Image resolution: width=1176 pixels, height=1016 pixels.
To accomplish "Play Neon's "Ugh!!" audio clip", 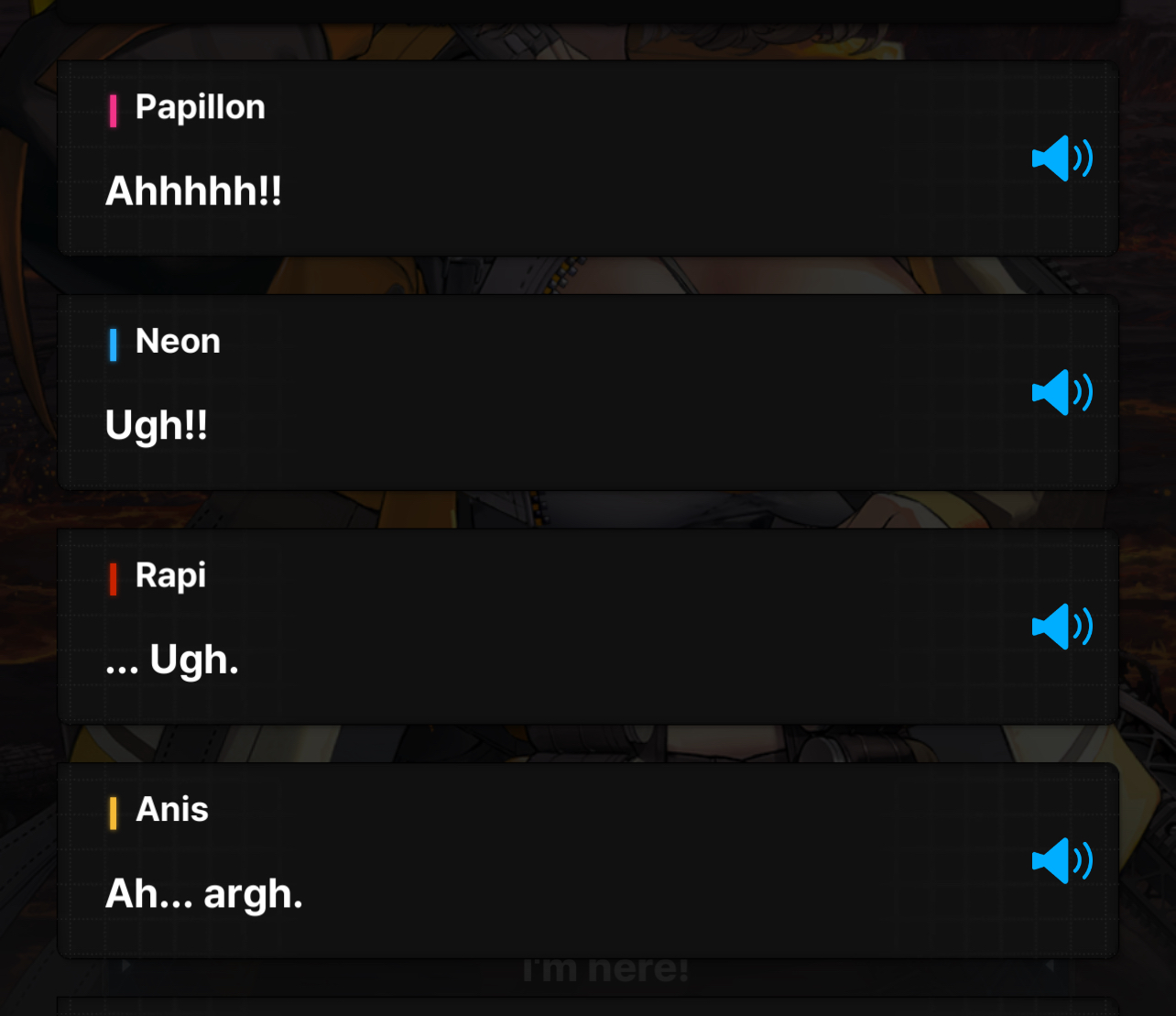I will click(1062, 393).
